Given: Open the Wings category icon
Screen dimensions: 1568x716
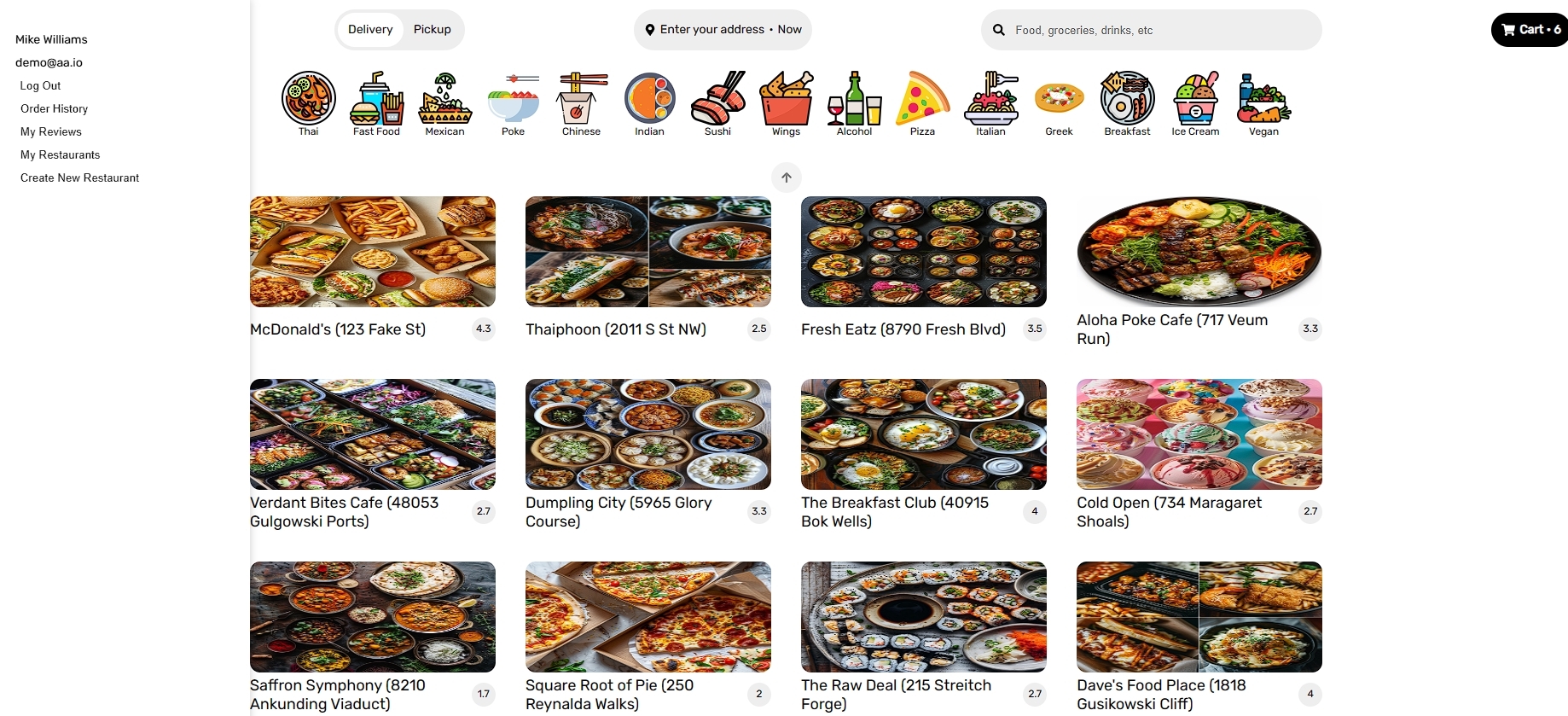Looking at the screenshot, I should coord(786,98).
